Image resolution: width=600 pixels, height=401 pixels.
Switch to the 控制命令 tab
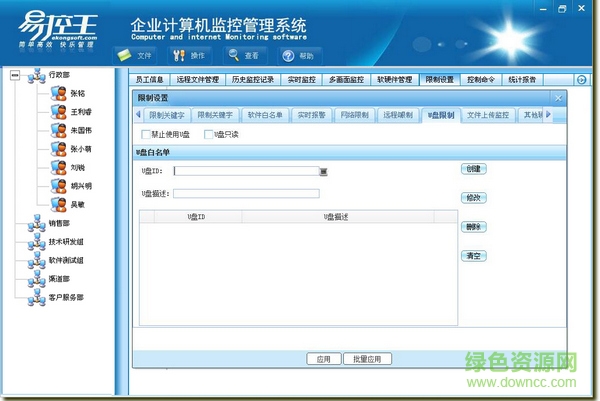(481, 80)
